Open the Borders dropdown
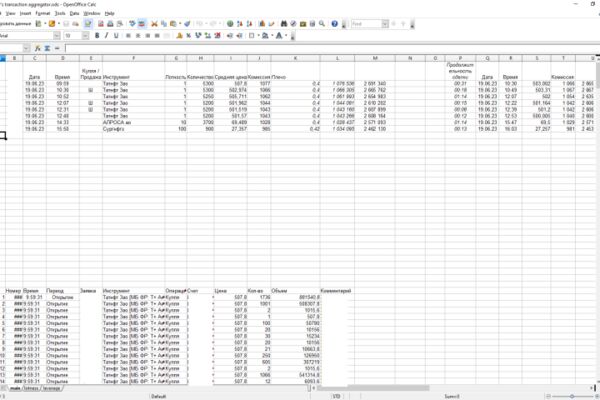This screenshot has width=600, height=400. pyautogui.click(x=258, y=36)
